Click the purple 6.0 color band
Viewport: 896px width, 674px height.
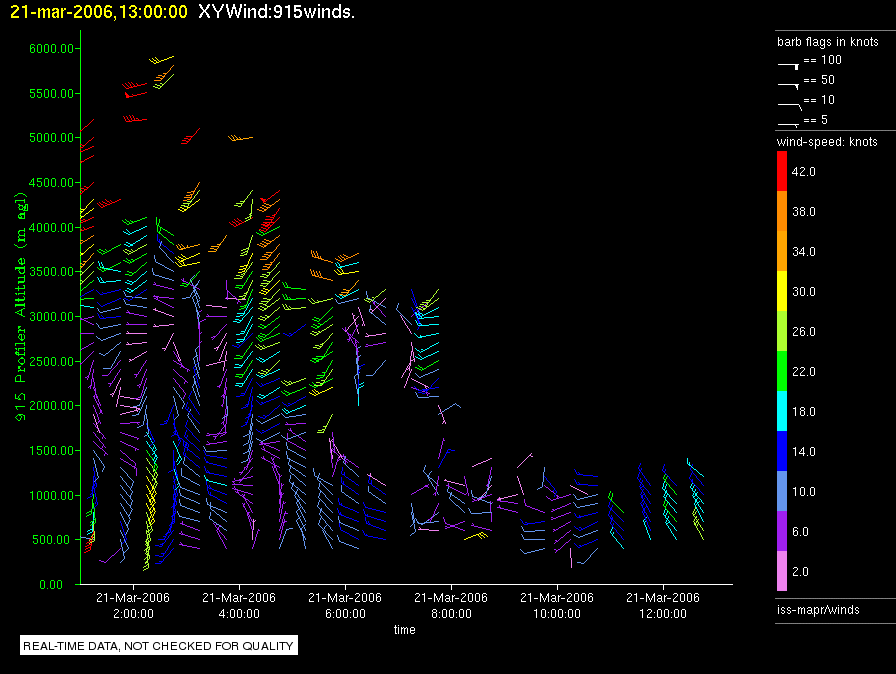pos(782,531)
